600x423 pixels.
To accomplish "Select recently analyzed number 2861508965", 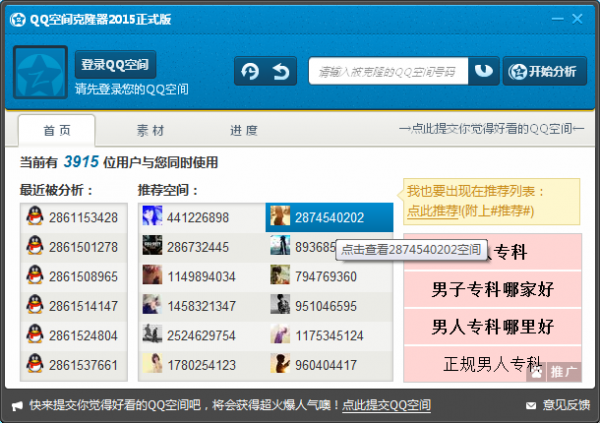I will [x=83, y=276].
